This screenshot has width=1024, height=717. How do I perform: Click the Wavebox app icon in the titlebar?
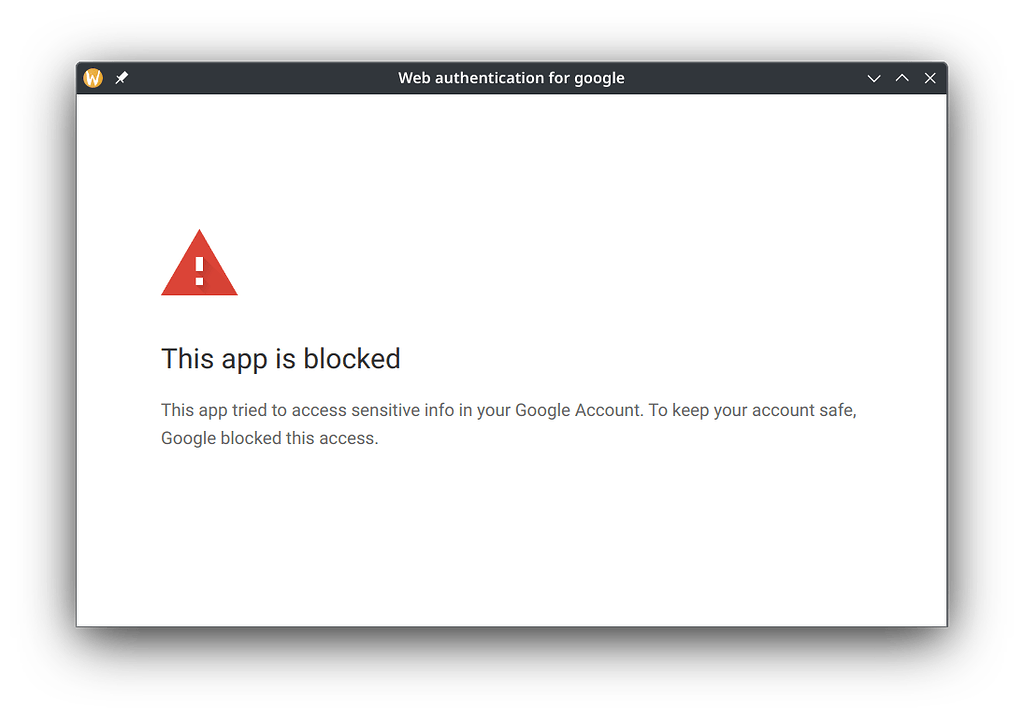pyautogui.click(x=92, y=77)
